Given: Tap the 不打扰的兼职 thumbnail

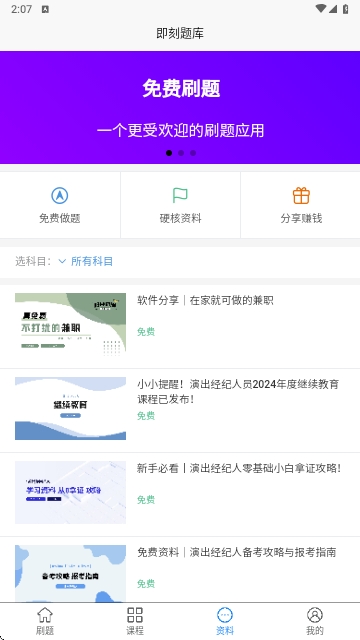Looking at the screenshot, I should point(70,324).
